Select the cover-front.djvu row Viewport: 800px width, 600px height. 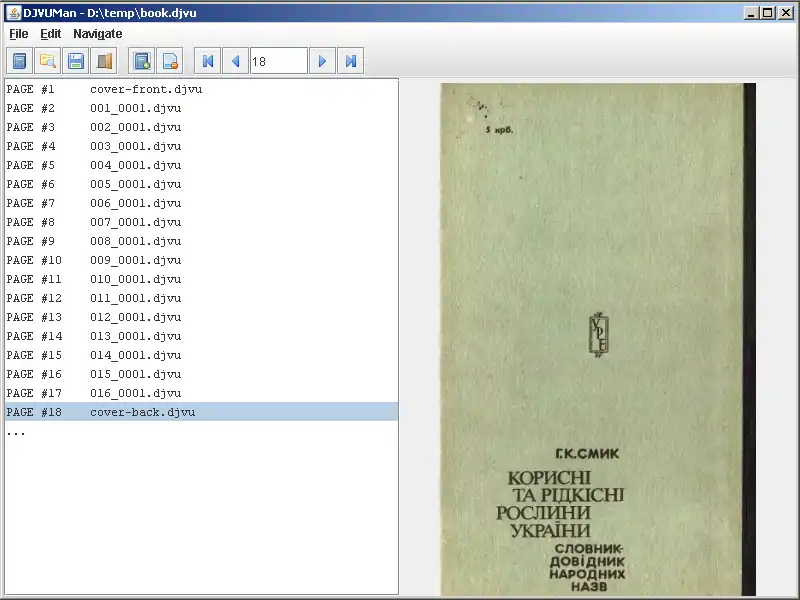tap(202, 89)
